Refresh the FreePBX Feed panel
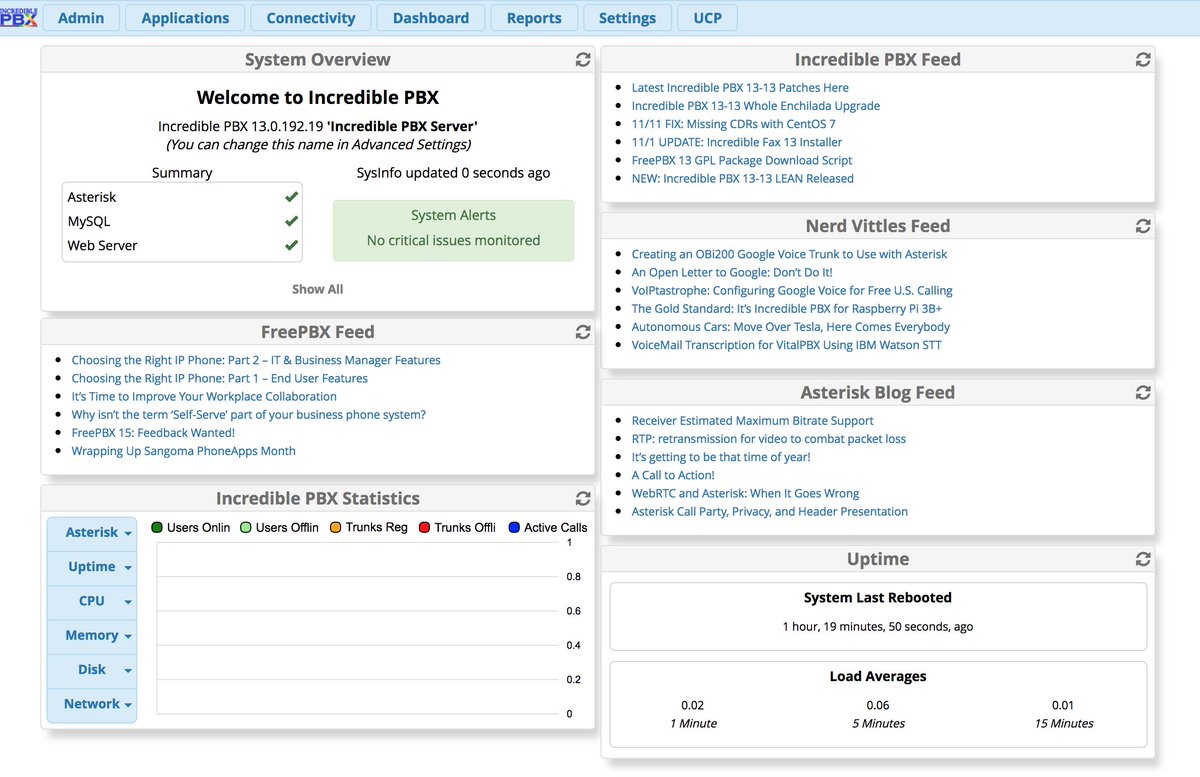This screenshot has height=777, width=1200. pyautogui.click(x=583, y=332)
